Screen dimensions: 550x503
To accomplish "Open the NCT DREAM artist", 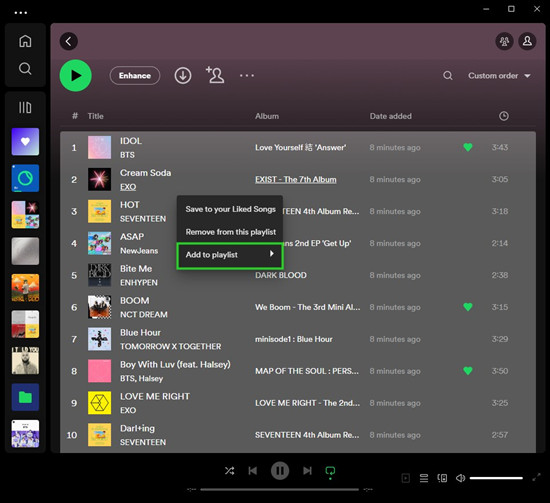I will [144, 315].
